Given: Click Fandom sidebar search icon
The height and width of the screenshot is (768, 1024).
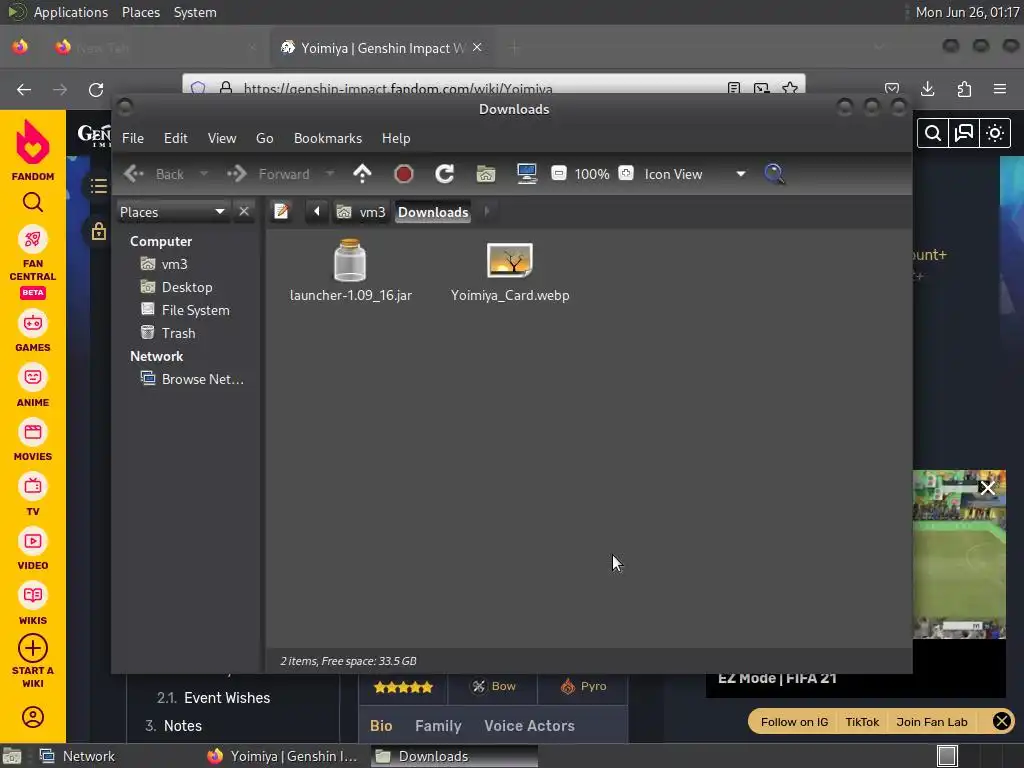Looking at the screenshot, I should coord(33,202).
